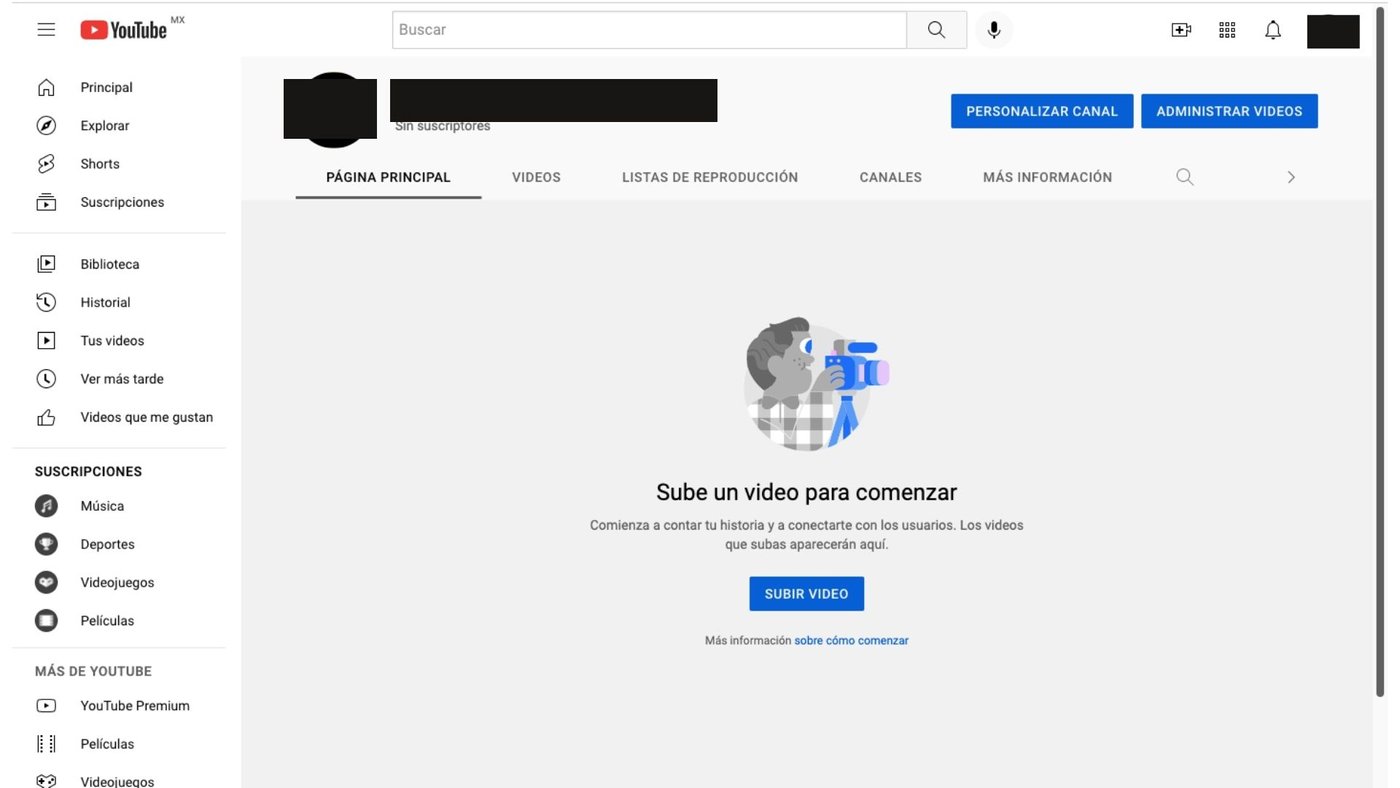
Task: Click the Administrar Videos button
Action: (x=1229, y=111)
